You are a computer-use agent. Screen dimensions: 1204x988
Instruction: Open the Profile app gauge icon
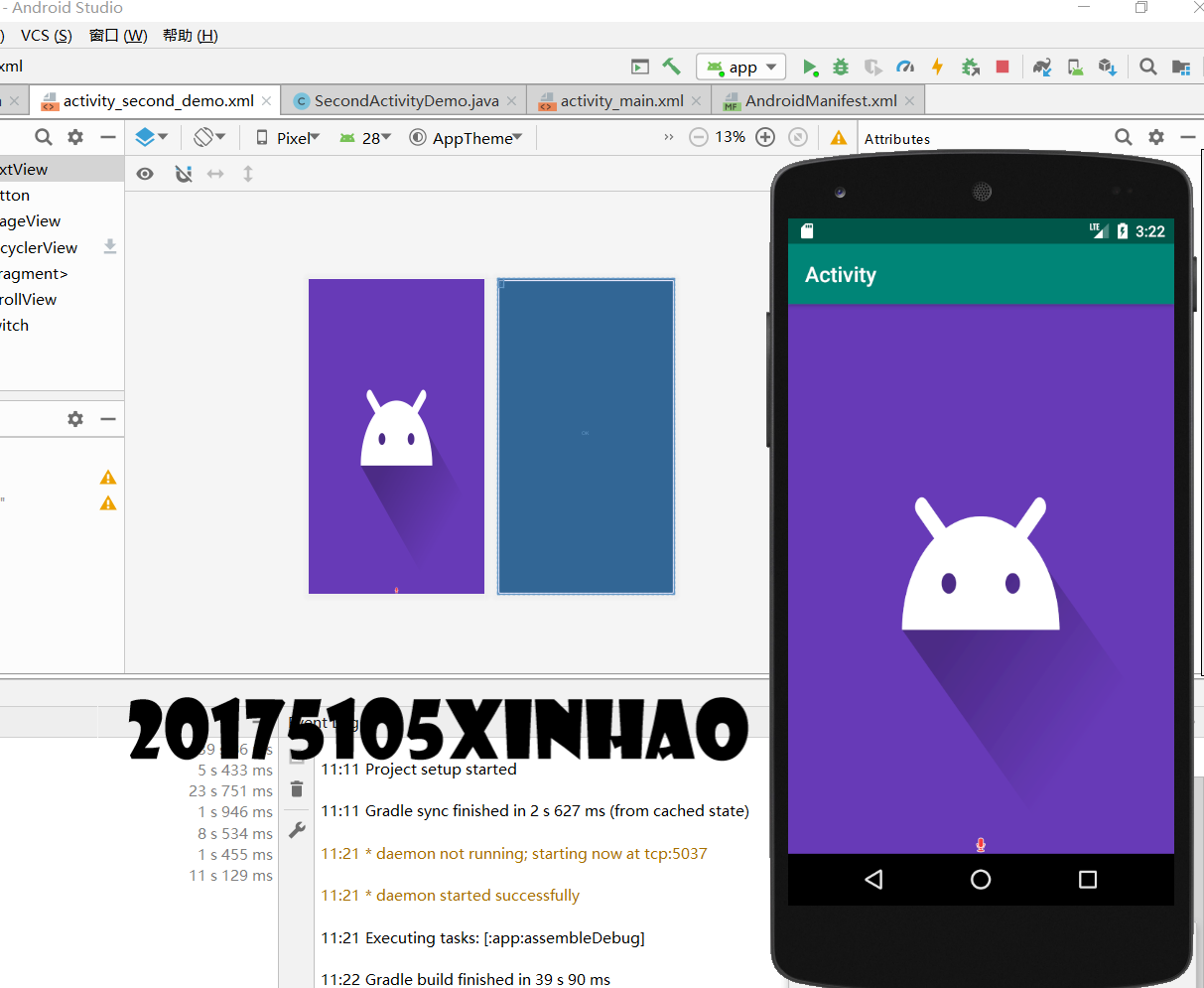coord(904,67)
